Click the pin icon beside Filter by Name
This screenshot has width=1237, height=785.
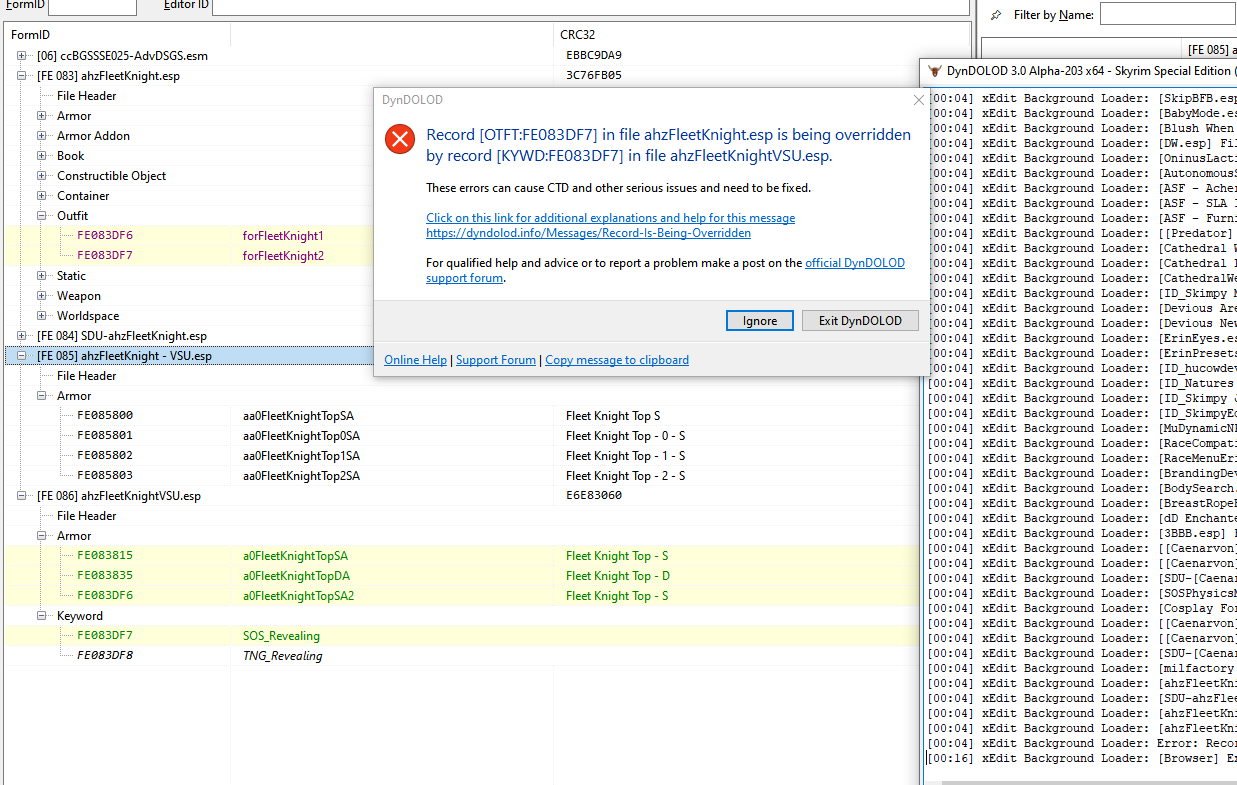click(x=995, y=15)
